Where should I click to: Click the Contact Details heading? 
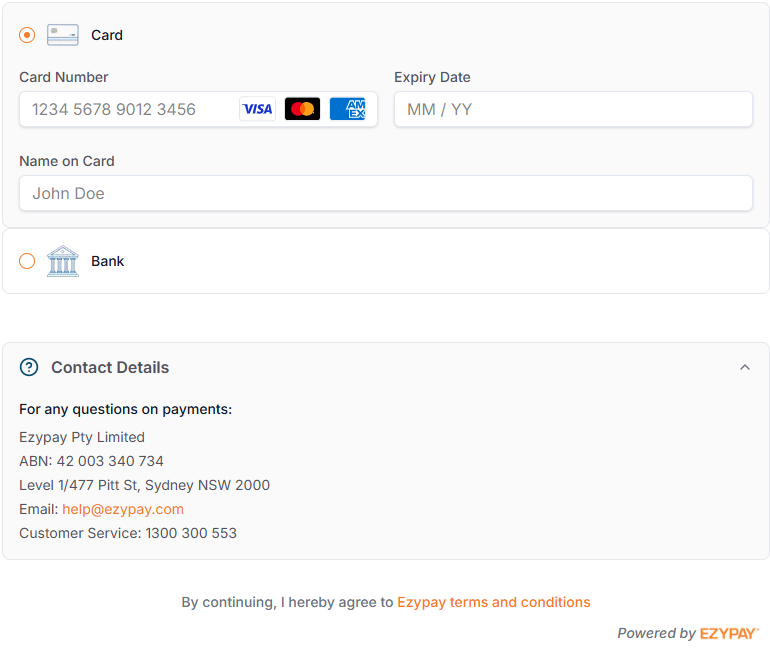(110, 367)
